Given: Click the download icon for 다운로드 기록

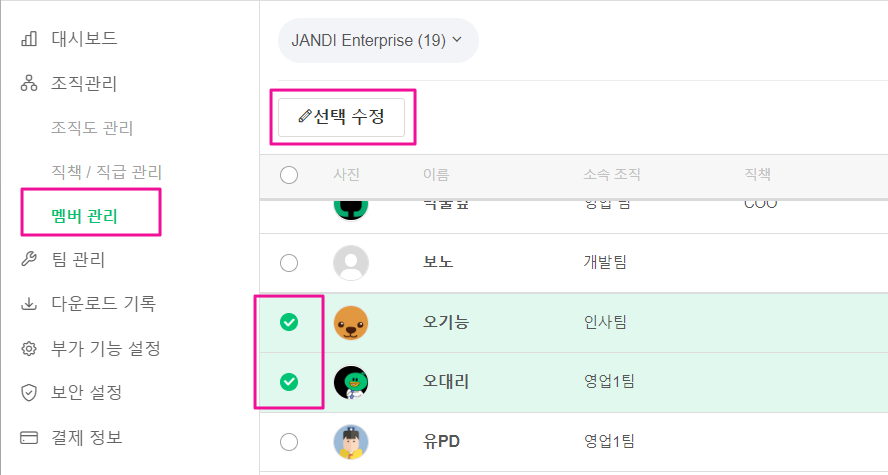Looking at the screenshot, I should tap(29, 304).
